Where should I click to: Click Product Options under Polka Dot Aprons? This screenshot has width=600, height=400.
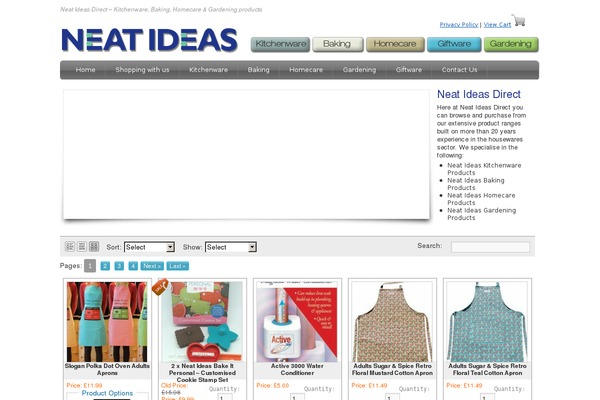pyautogui.click(x=107, y=393)
